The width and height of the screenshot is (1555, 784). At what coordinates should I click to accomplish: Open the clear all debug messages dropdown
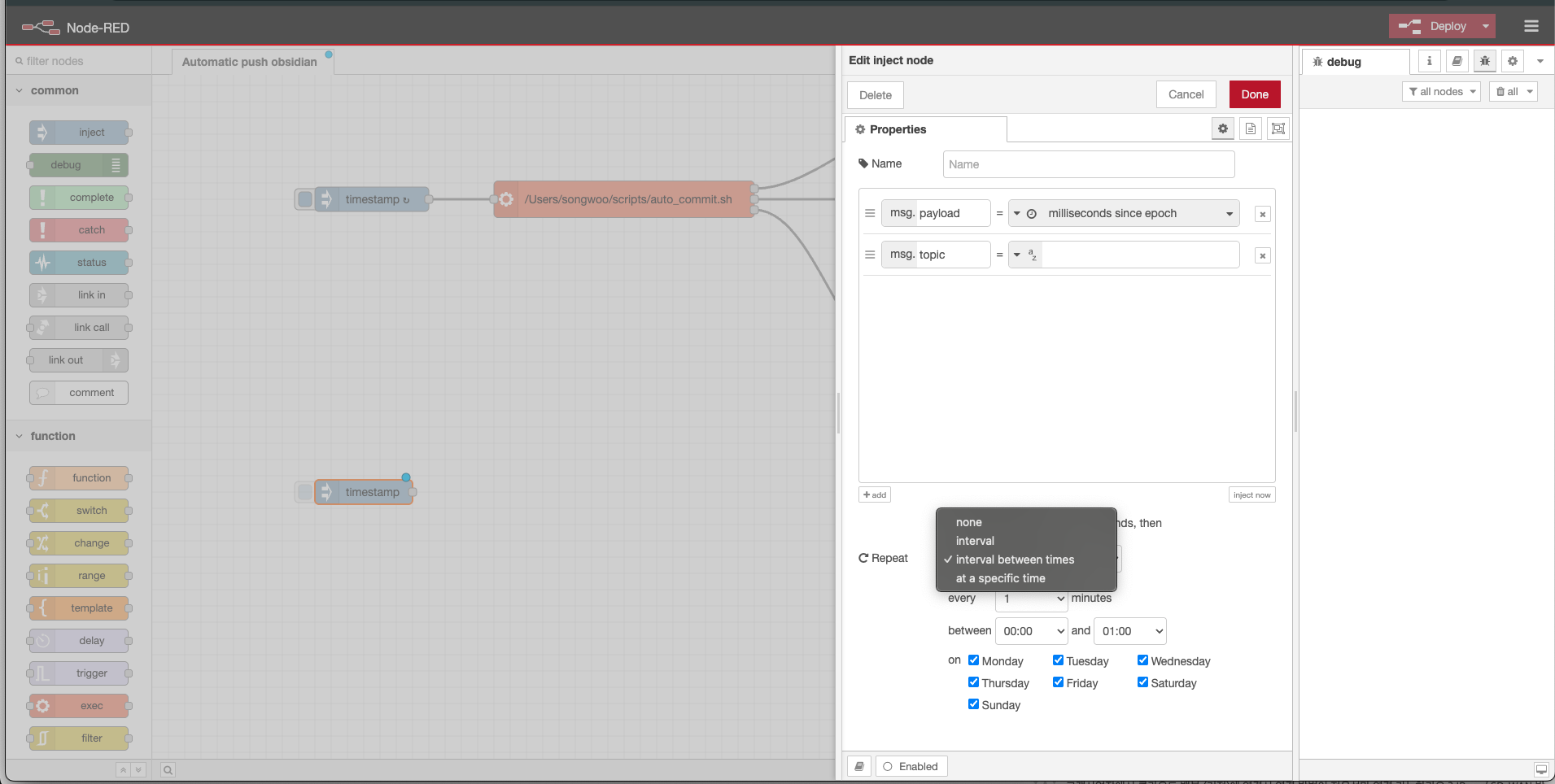[x=1513, y=92]
